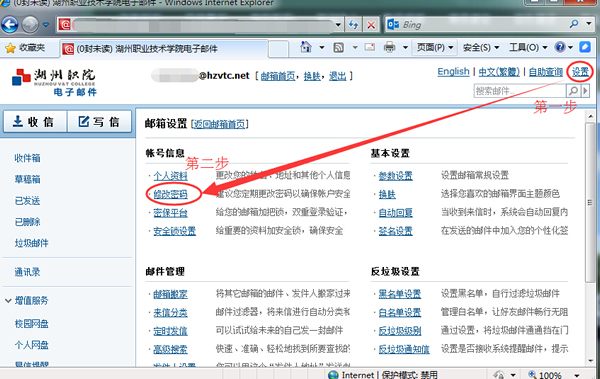Click the Read Mail envelope toolbar icon
Screen dimensions: 600x379
click(x=370, y=47)
